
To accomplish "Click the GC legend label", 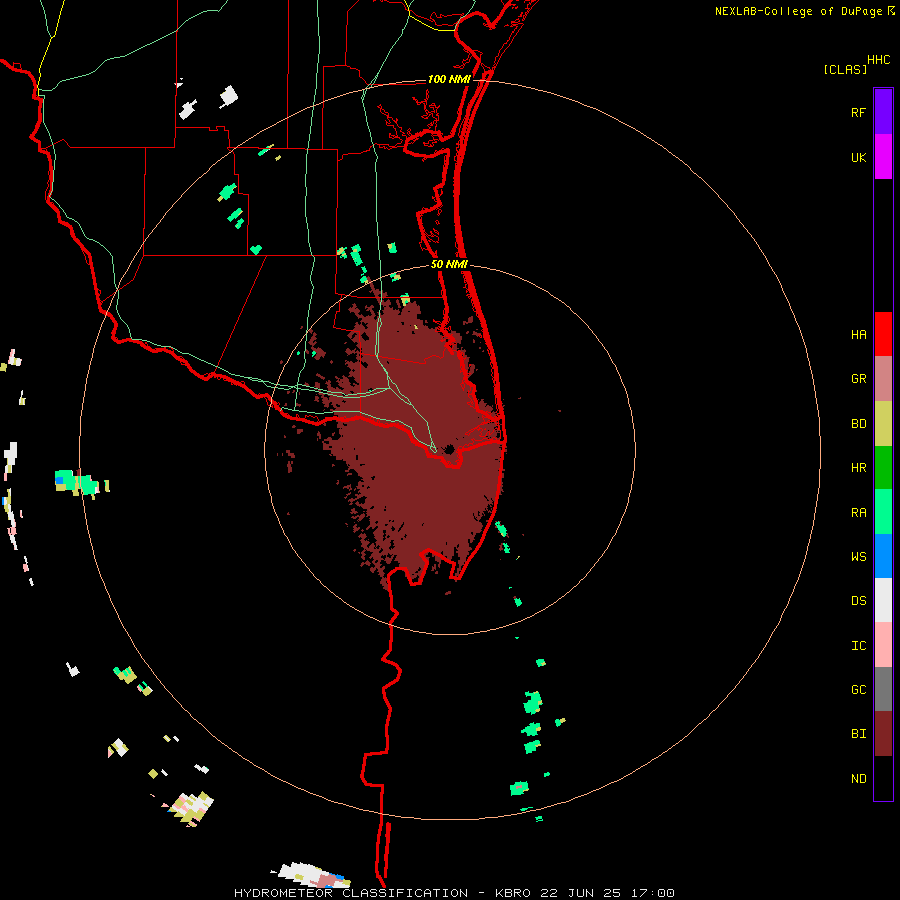I will pos(858,690).
